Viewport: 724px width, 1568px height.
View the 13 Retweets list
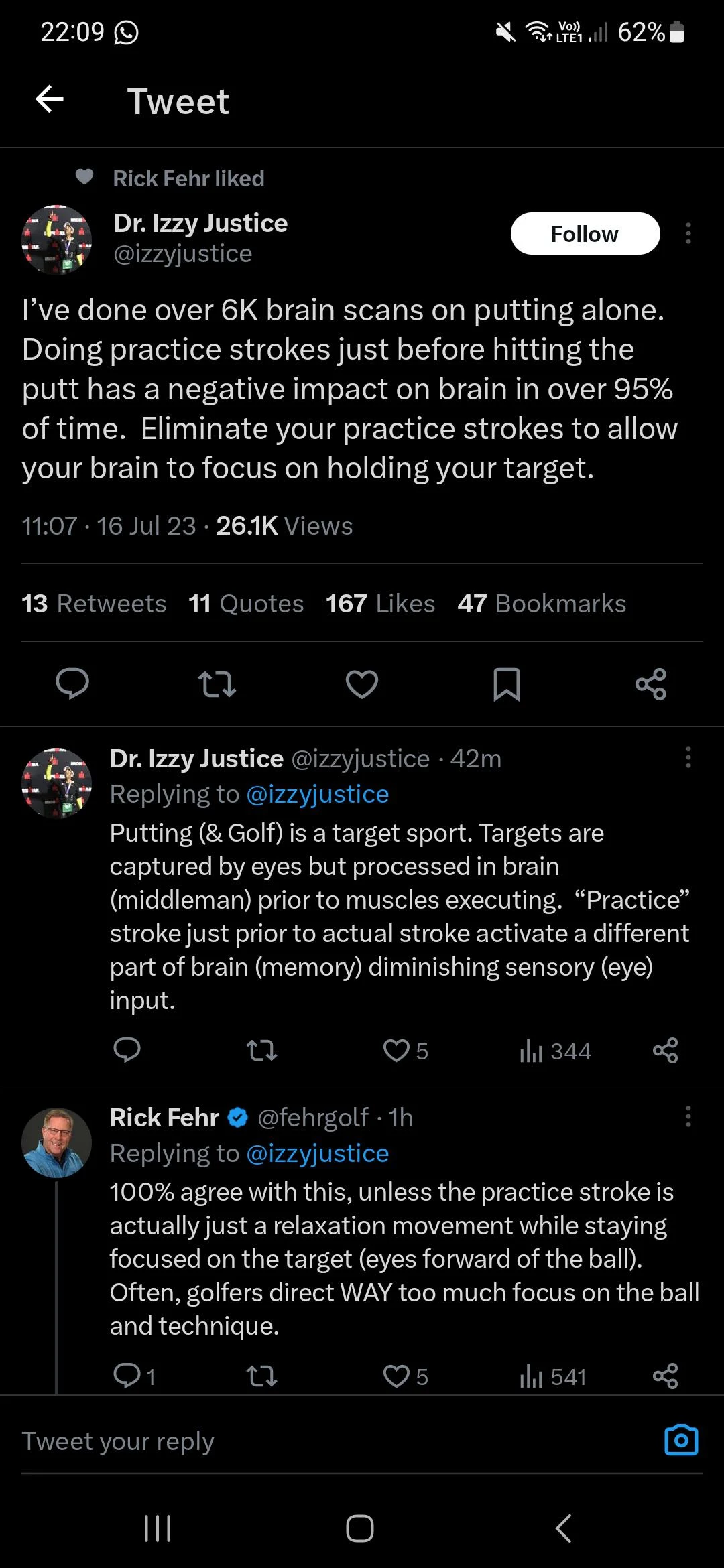94,604
